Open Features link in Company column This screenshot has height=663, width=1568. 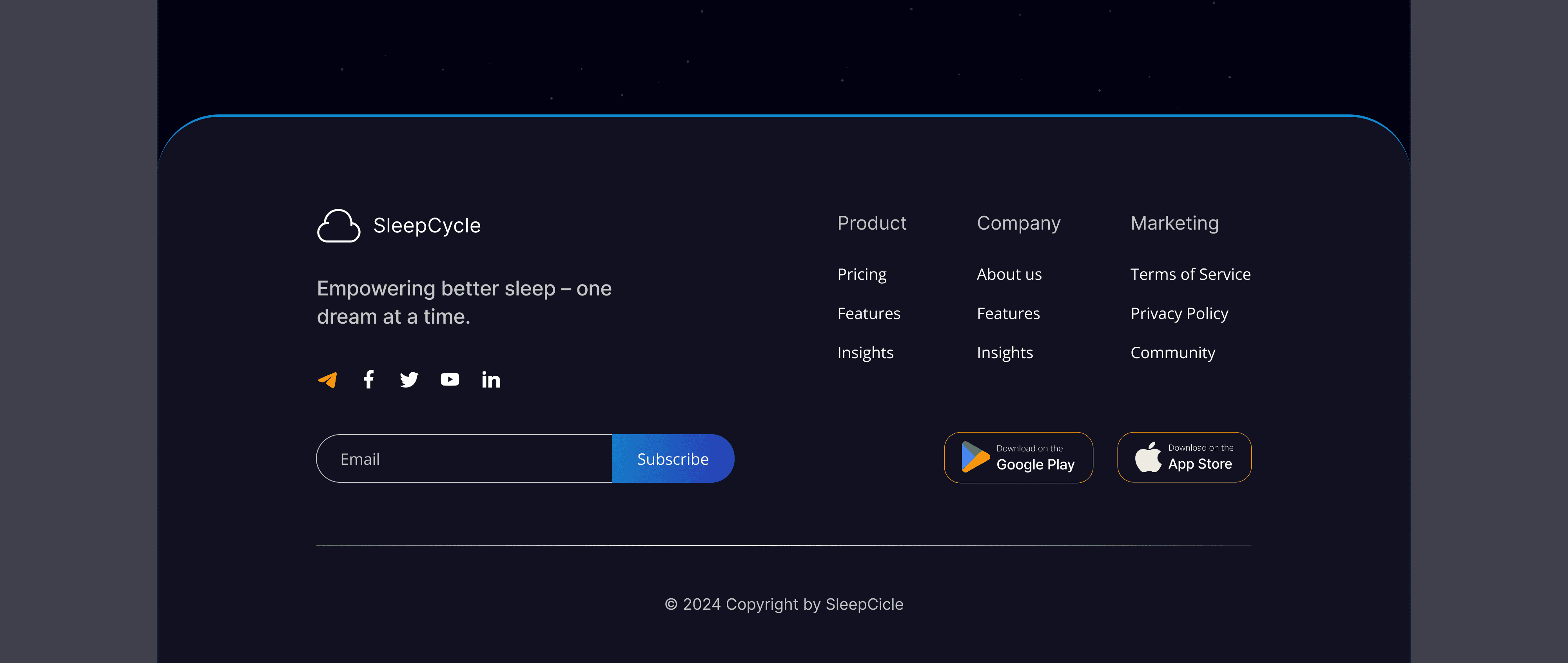1008,313
